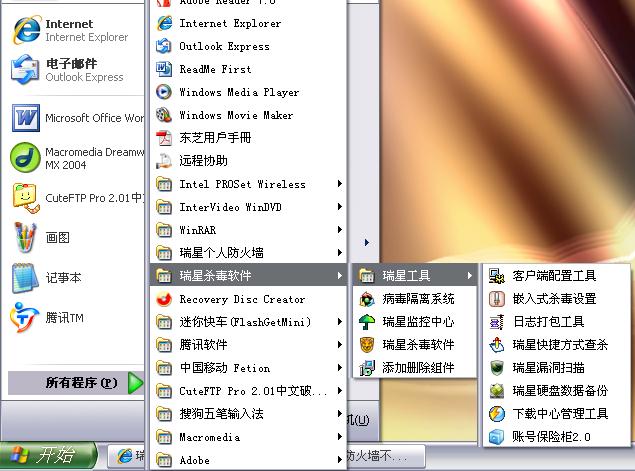This screenshot has height=471, width=635.
Task: Open 东芝用户手册 PDF manual
Action: [248, 138]
